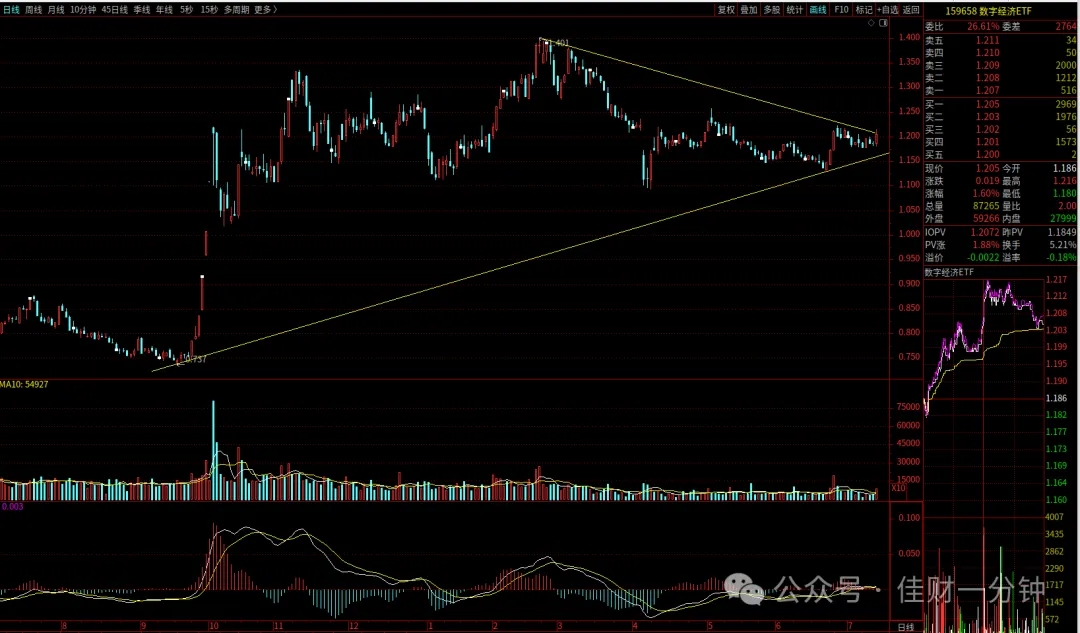Click the 现价 1.205 value
The height and width of the screenshot is (633, 1080).
click(988, 168)
